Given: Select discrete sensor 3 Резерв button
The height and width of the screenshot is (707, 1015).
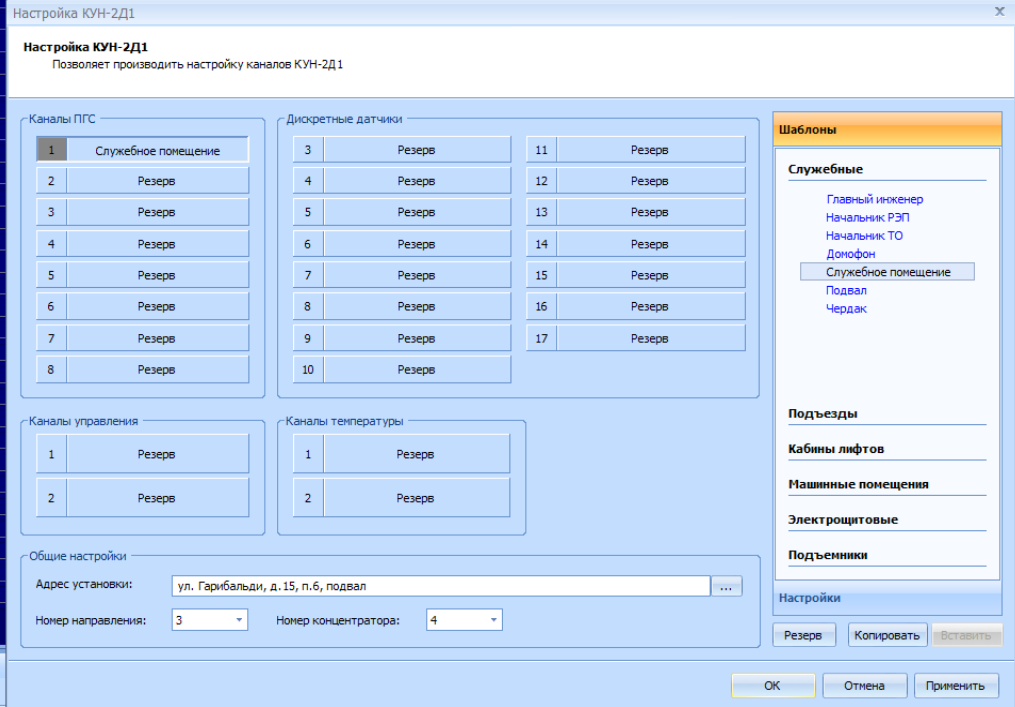Looking at the screenshot, I should (x=415, y=150).
